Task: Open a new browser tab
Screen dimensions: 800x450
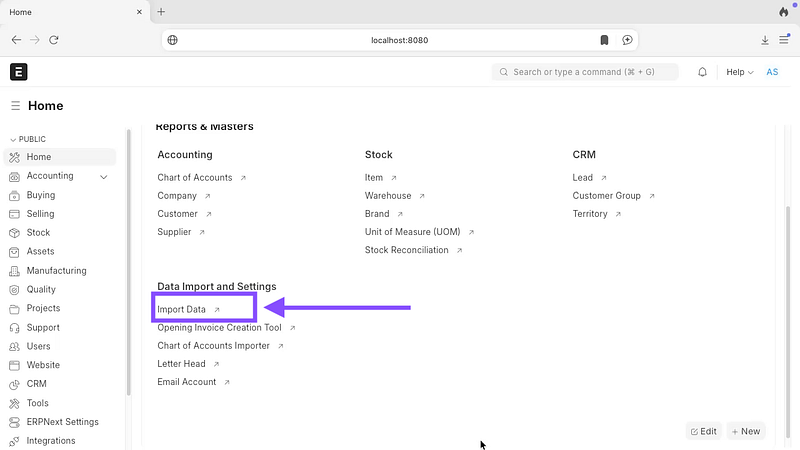Action: tap(161, 12)
